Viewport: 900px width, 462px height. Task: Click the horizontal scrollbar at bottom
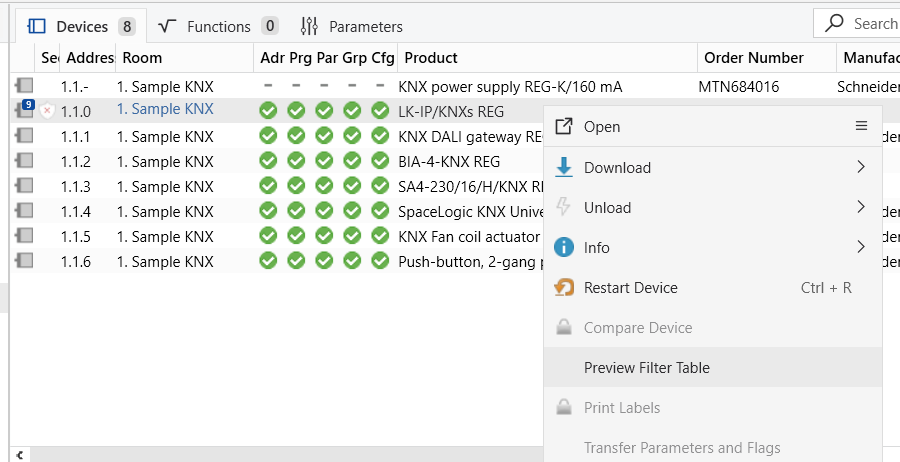pyautogui.click(x=280, y=455)
